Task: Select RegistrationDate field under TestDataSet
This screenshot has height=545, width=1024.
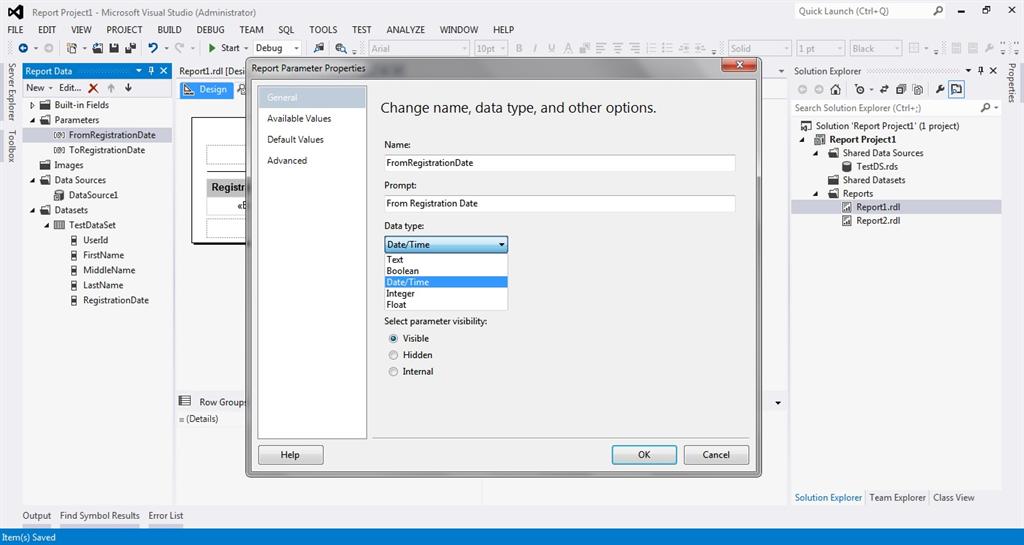Action: pyautogui.click(x=116, y=300)
